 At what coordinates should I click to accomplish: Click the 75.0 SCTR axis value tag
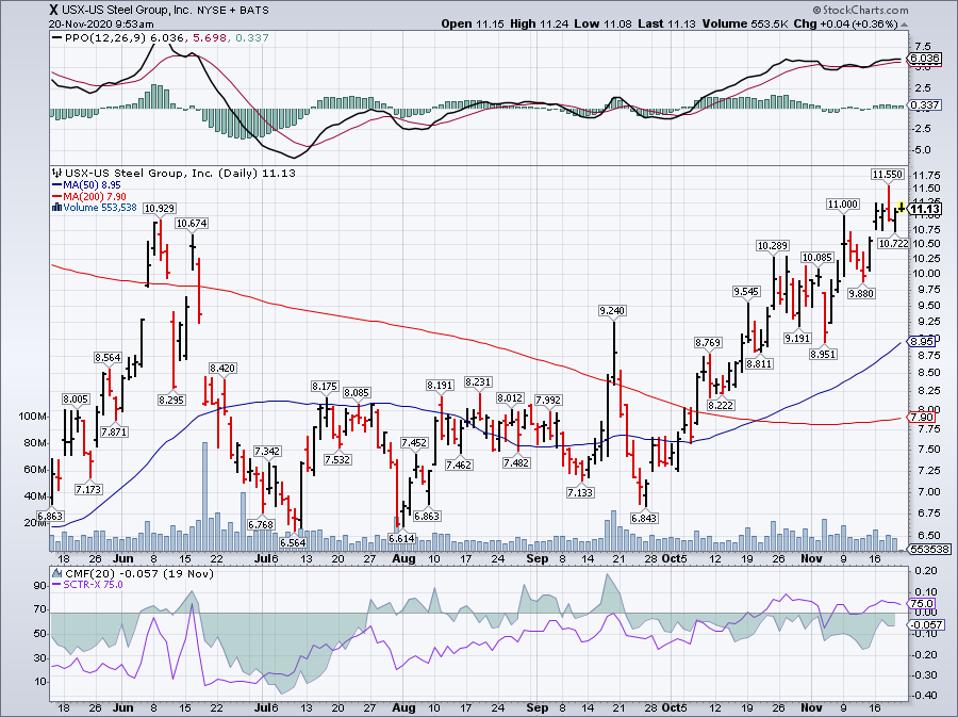click(923, 603)
